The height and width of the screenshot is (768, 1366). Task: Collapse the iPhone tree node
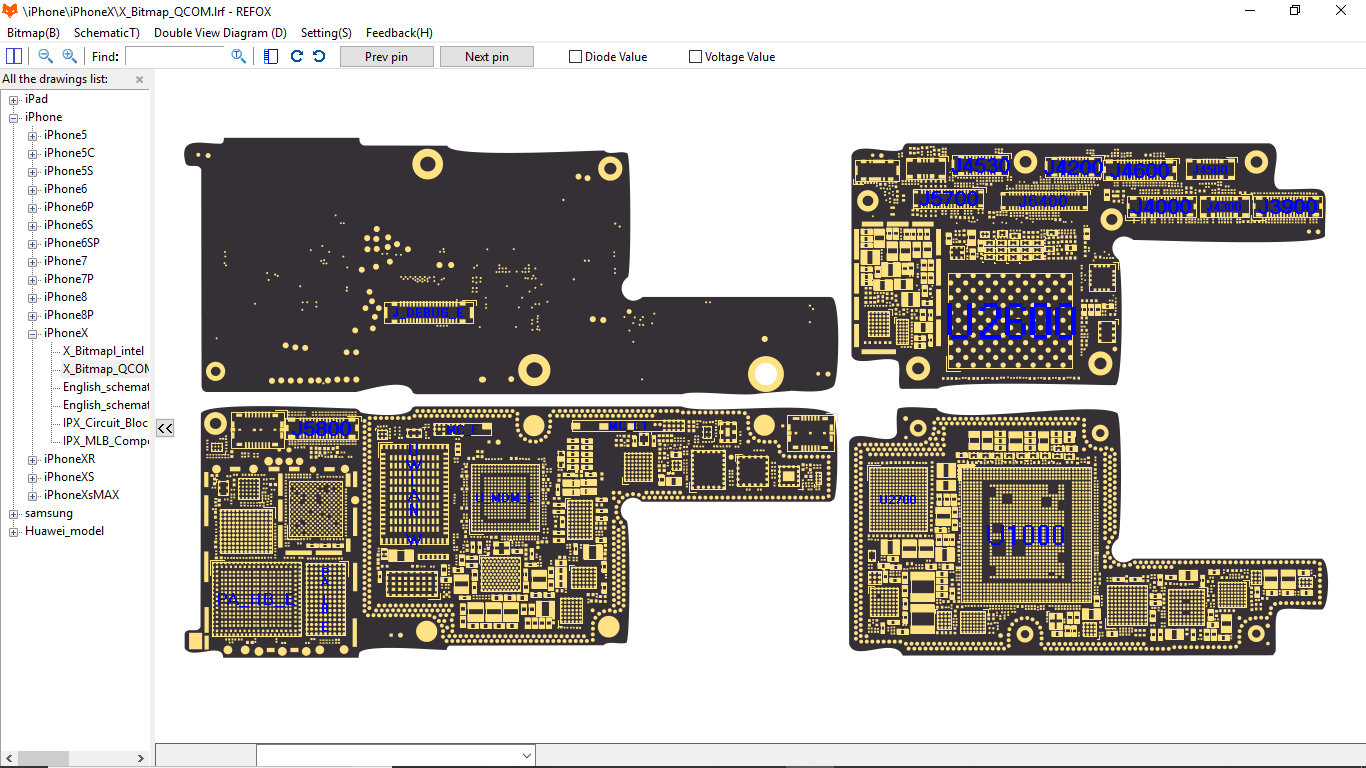[x=14, y=117]
